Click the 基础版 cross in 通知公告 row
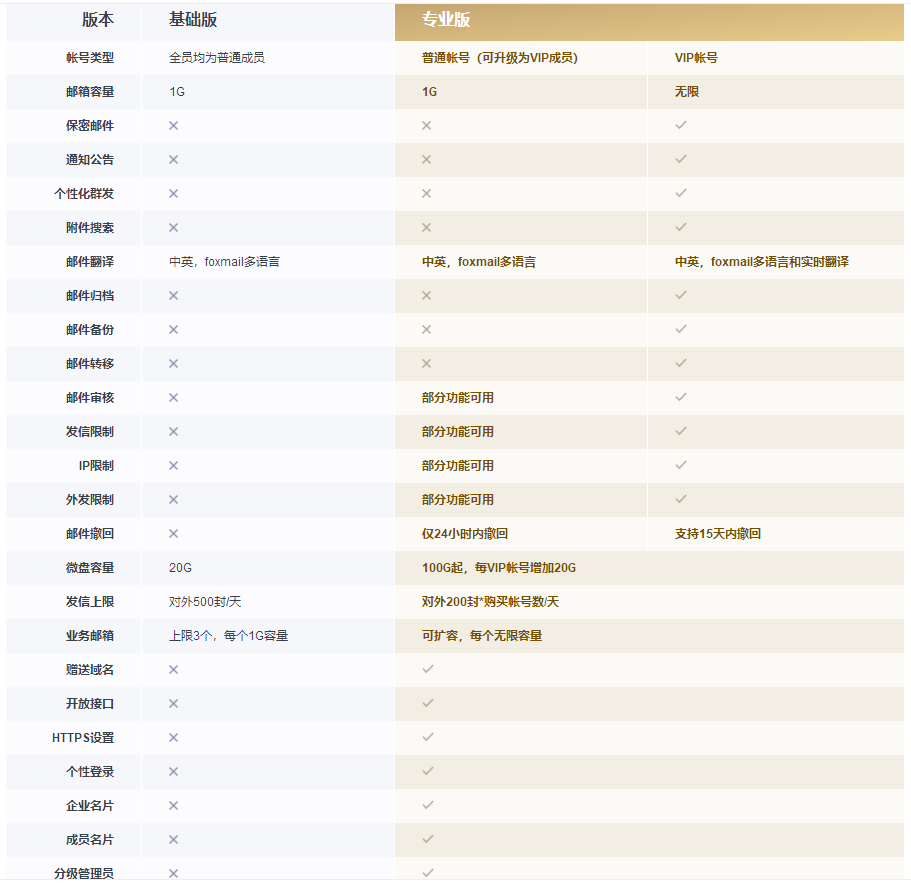The height and width of the screenshot is (884, 911). click(x=173, y=159)
